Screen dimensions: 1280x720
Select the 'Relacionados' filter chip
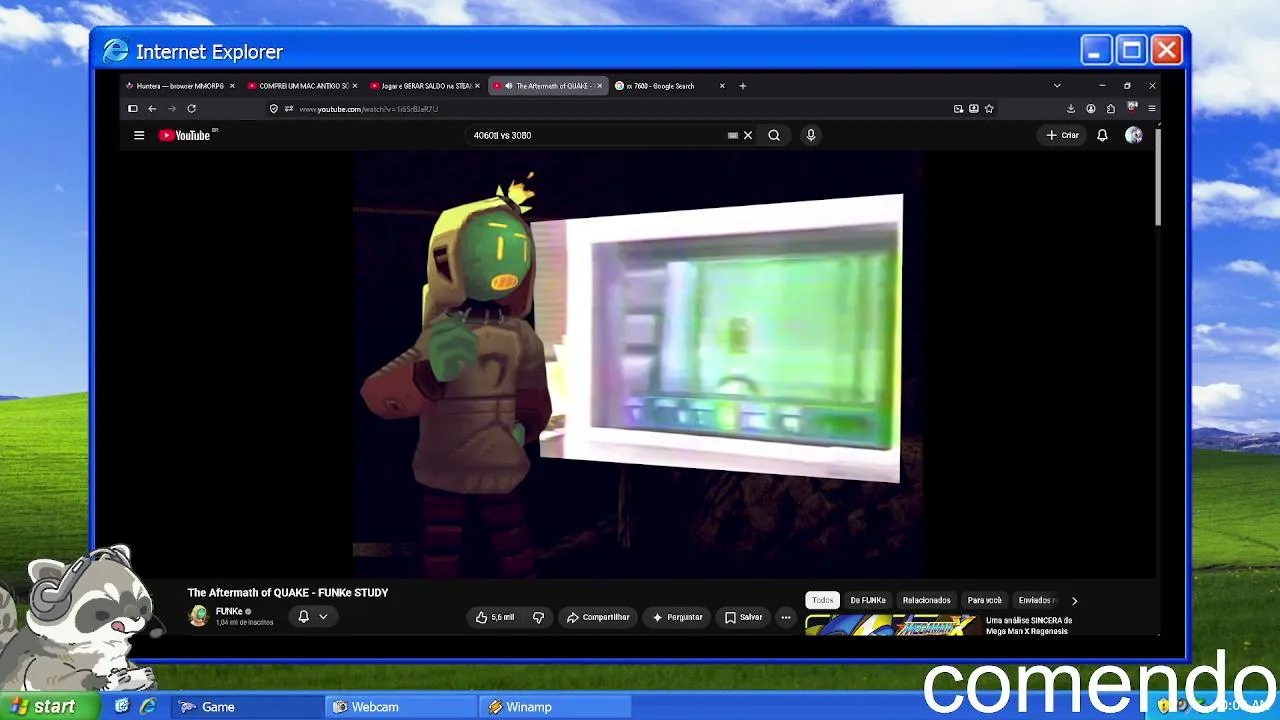[x=926, y=600]
